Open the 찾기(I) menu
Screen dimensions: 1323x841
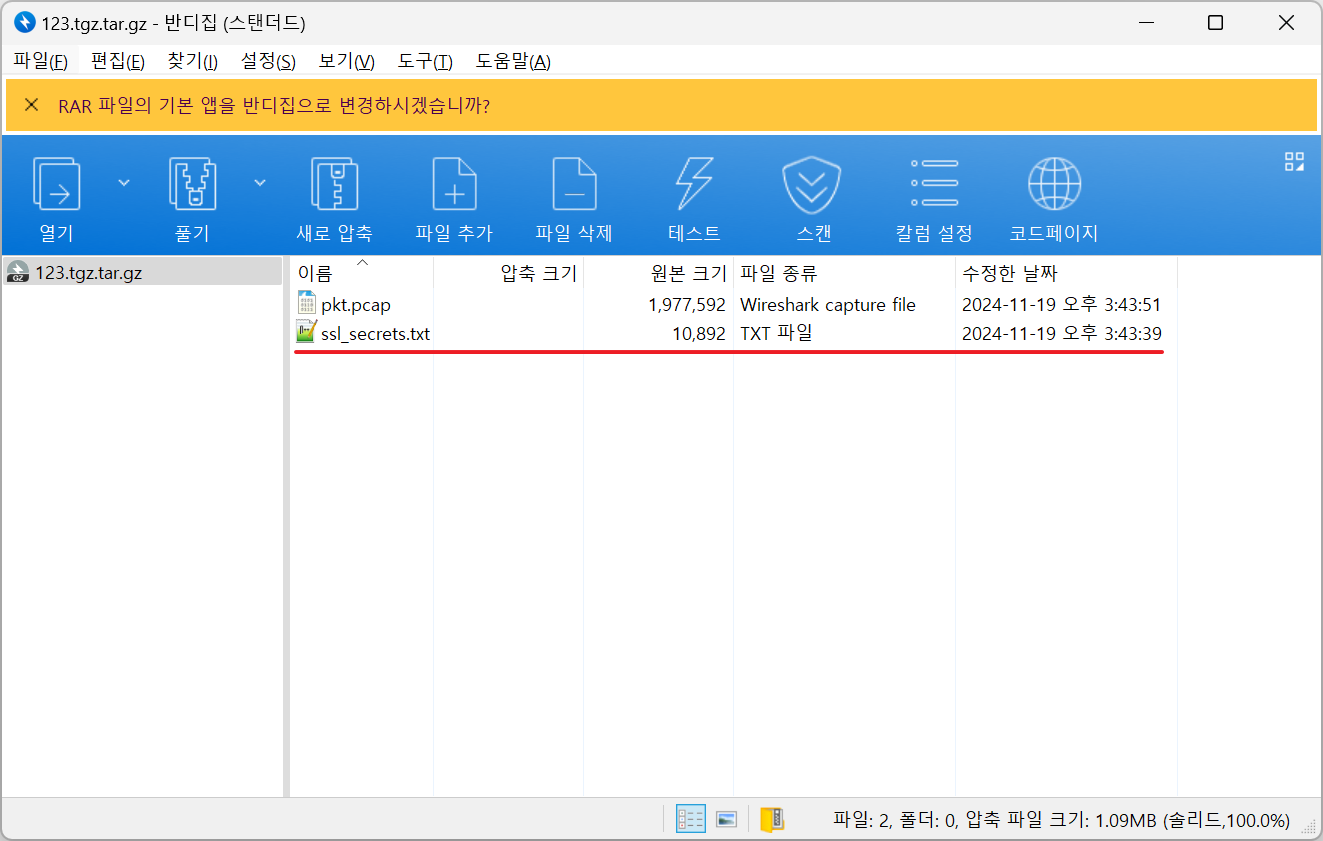pos(193,62)
